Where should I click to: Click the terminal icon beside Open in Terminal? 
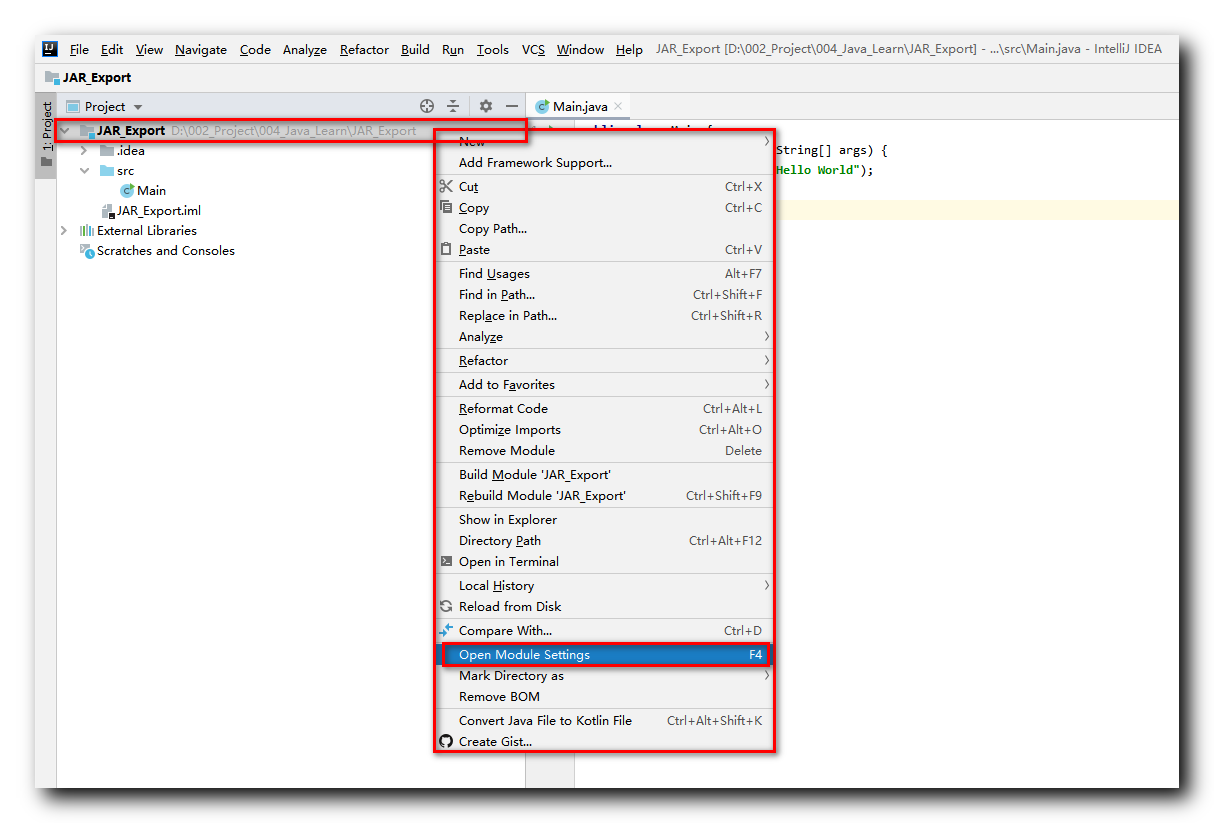[446, 561]
